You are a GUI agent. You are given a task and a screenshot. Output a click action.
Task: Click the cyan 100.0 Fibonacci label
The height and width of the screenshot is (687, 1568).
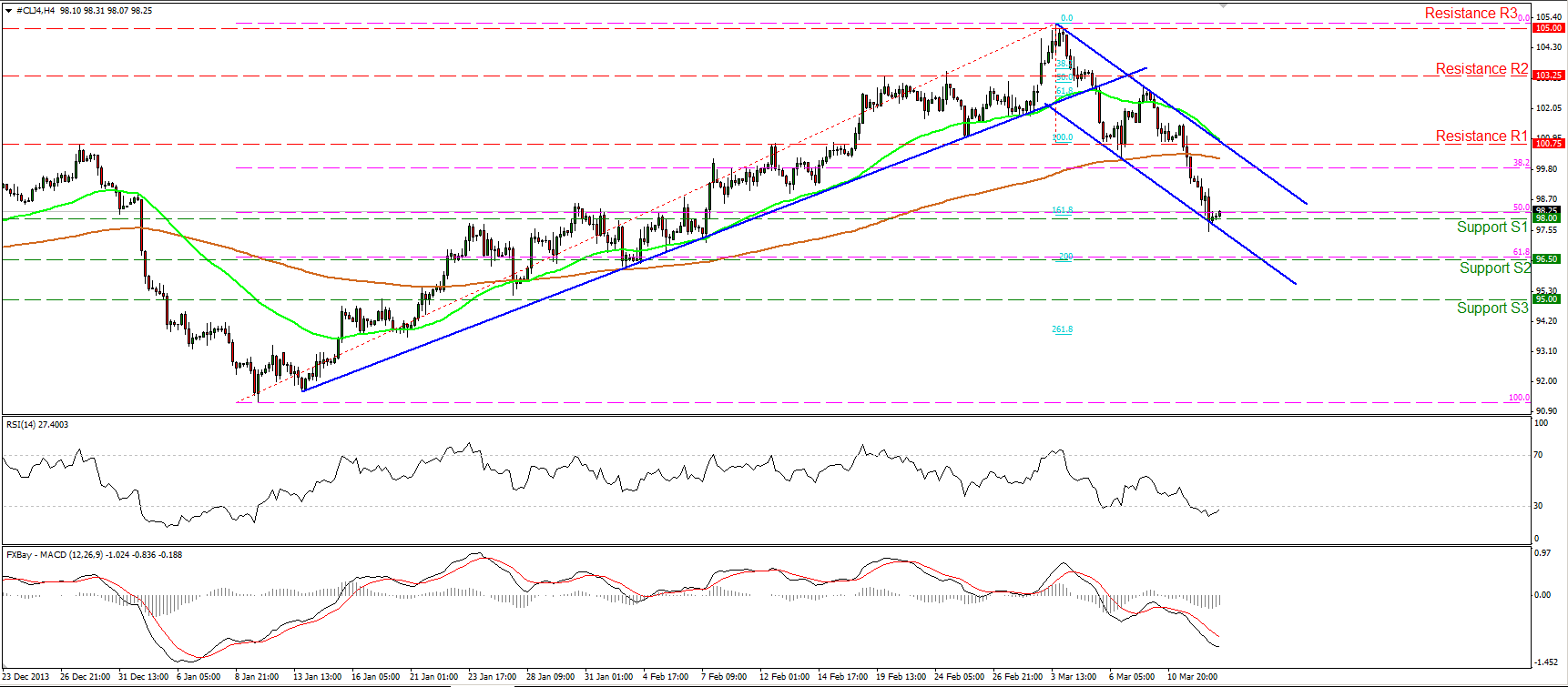pyautogui.click(x=1062, y=138)
